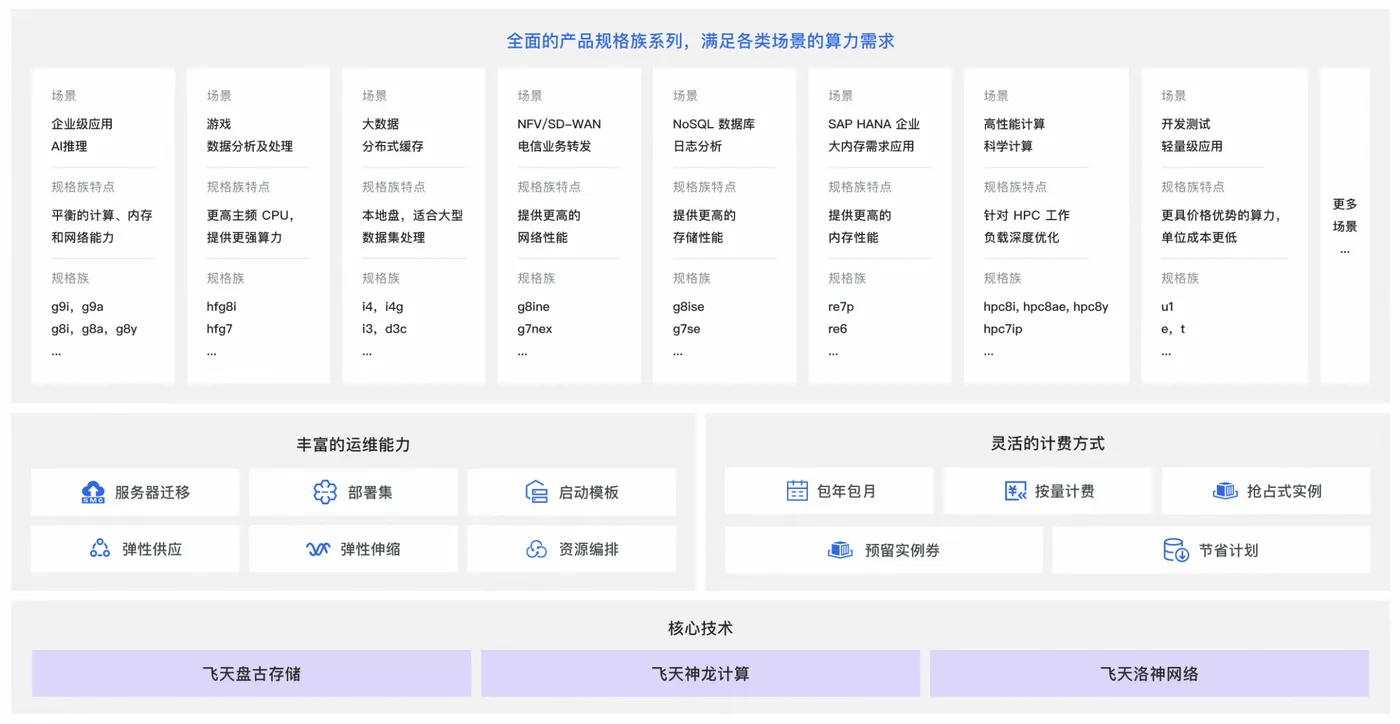Click the hfg8i spec family
Image resolution: width=1400 pixels, height=724 pixels.
(x=222, y=307)
